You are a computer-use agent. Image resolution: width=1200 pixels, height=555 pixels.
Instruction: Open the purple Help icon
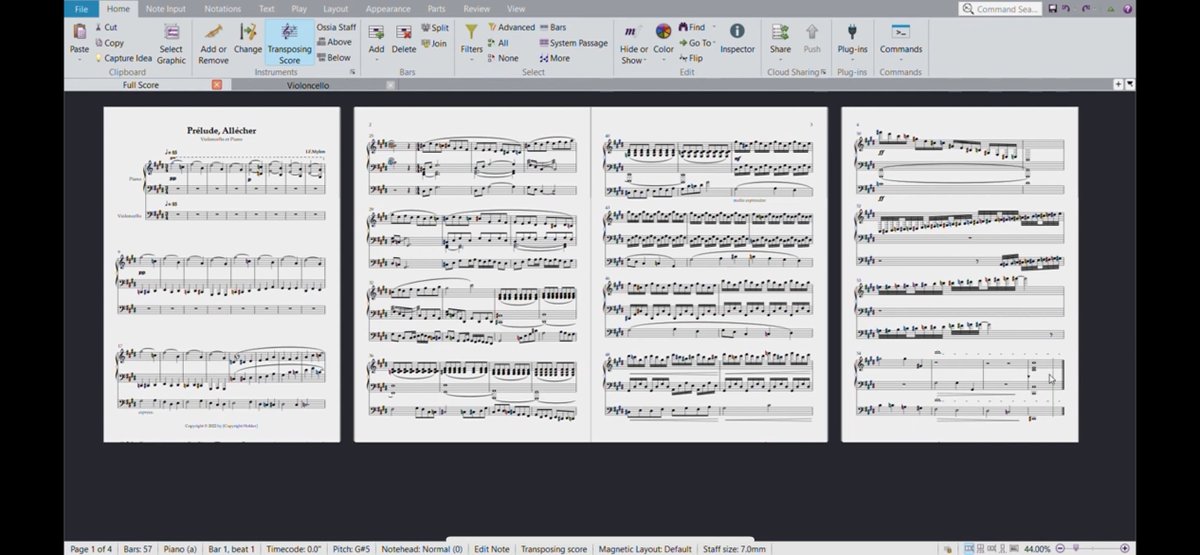1128,9
